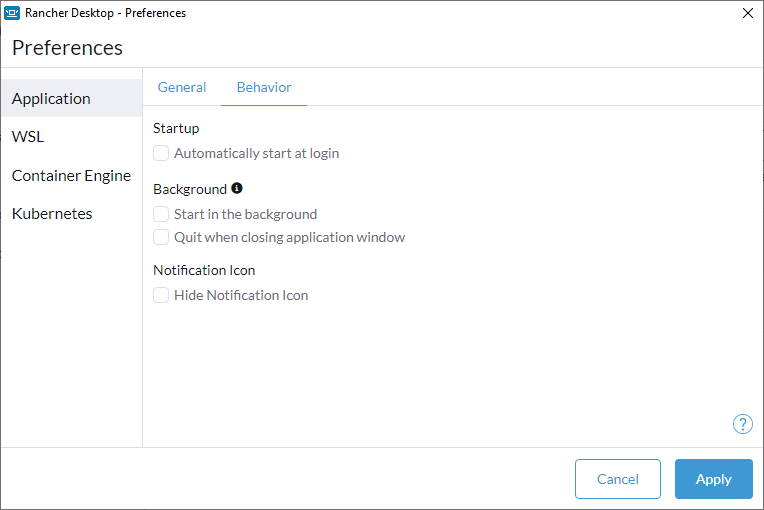Click the Rancher Desktop - Preferences title text

click(105, 13)
